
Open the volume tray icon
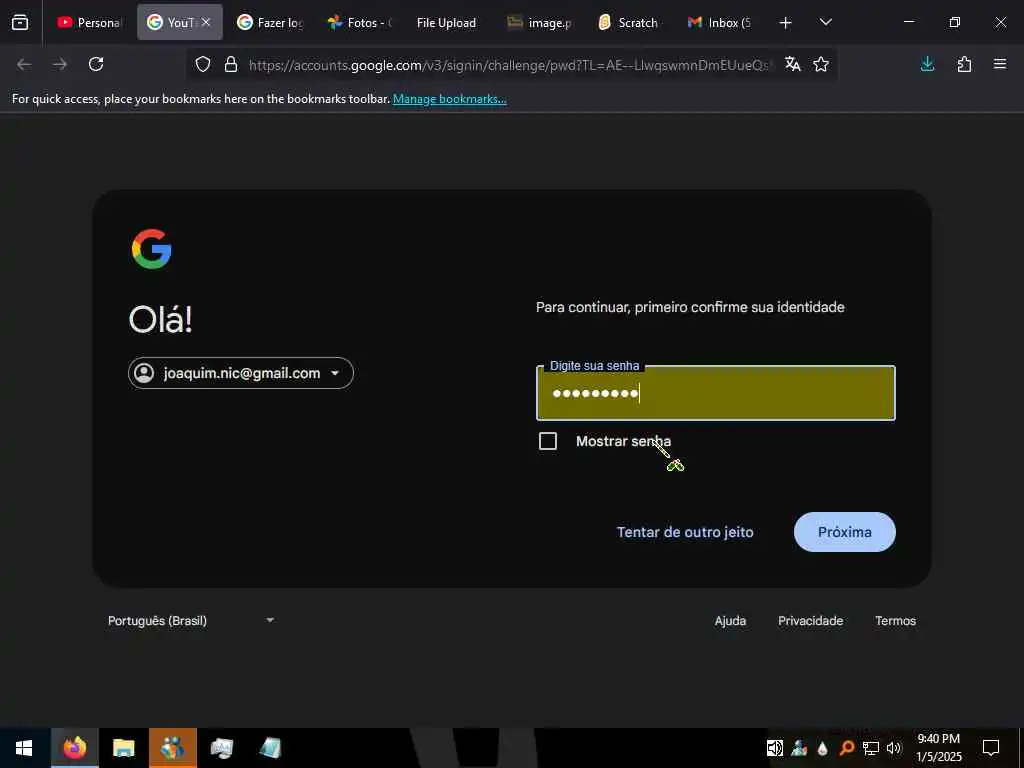click(894, 748)
